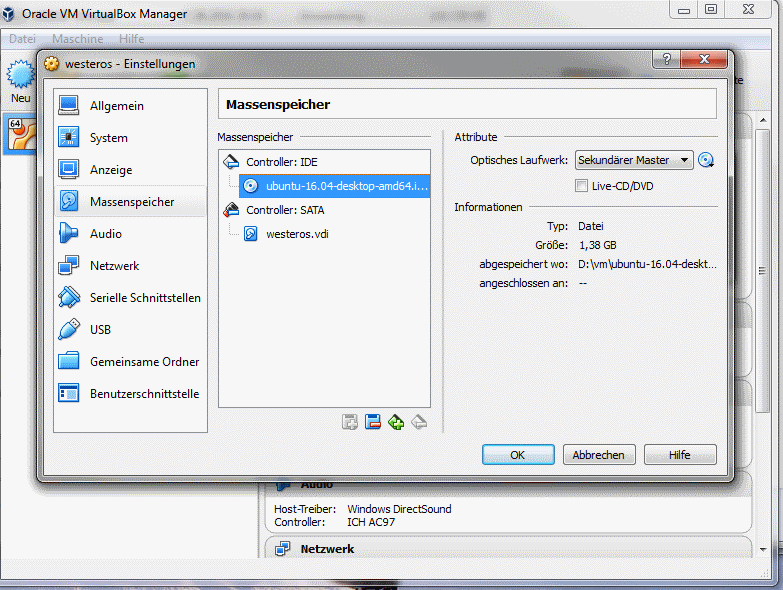Click the size value 1,38 GB

click(x=598, y=245)
